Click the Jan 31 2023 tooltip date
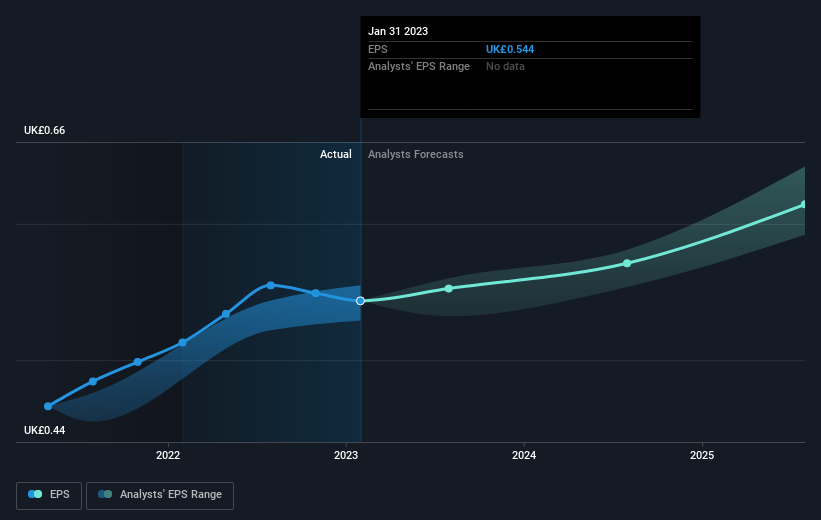The height and width of the screenshot is (520, 821). tap(398, 31)
